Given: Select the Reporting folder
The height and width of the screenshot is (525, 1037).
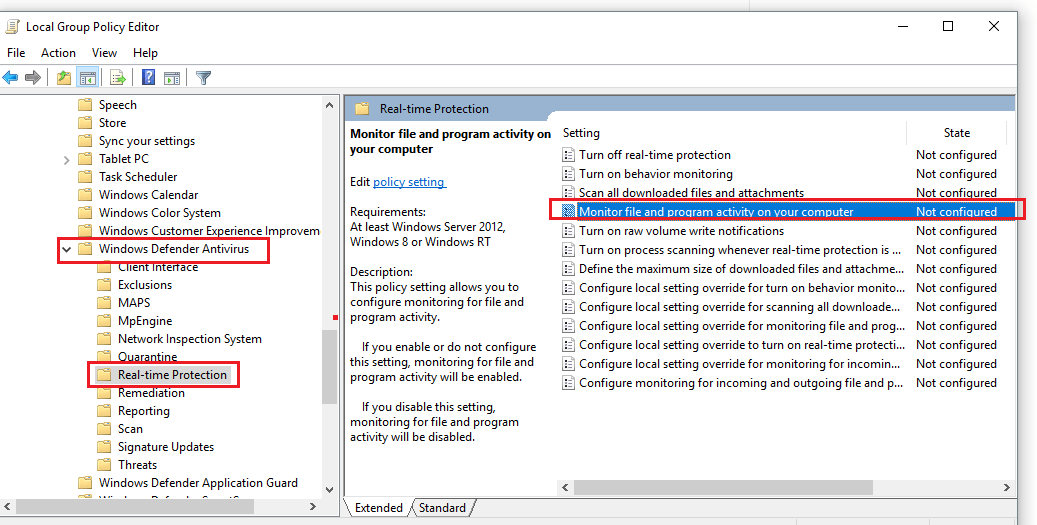Looking at the screenshot, I should tap(144, 411).
